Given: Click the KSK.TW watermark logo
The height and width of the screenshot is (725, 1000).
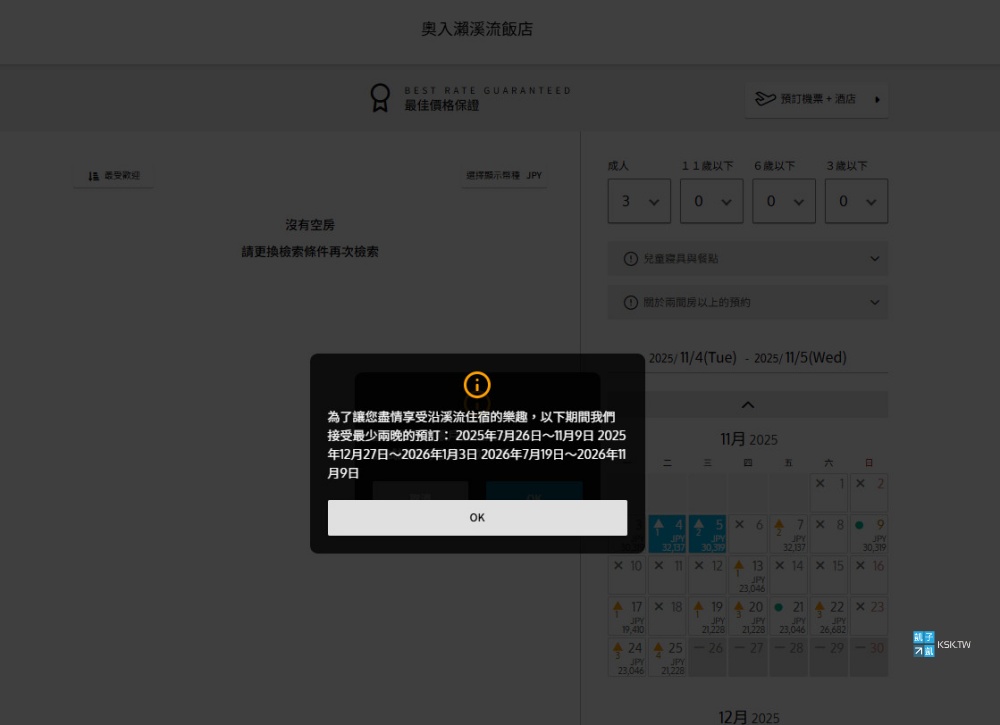Looking at the screenshot, I should point(941,644).
